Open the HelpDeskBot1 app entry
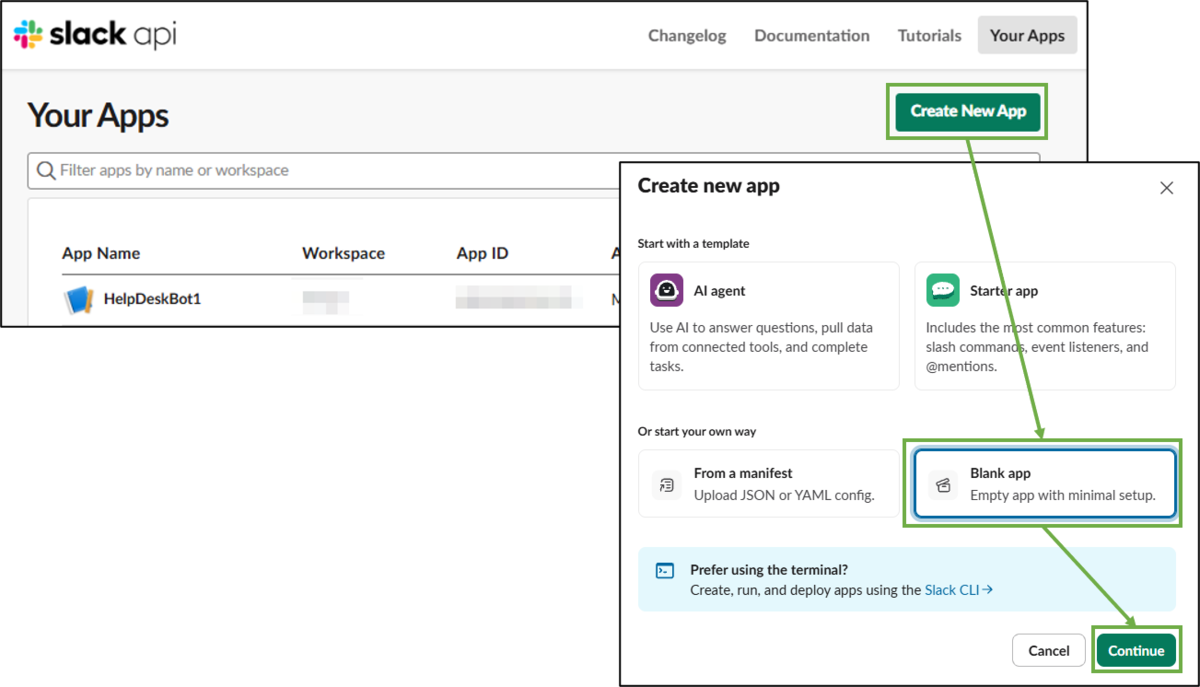1200x687 pixels. click(x=152, y=298)
